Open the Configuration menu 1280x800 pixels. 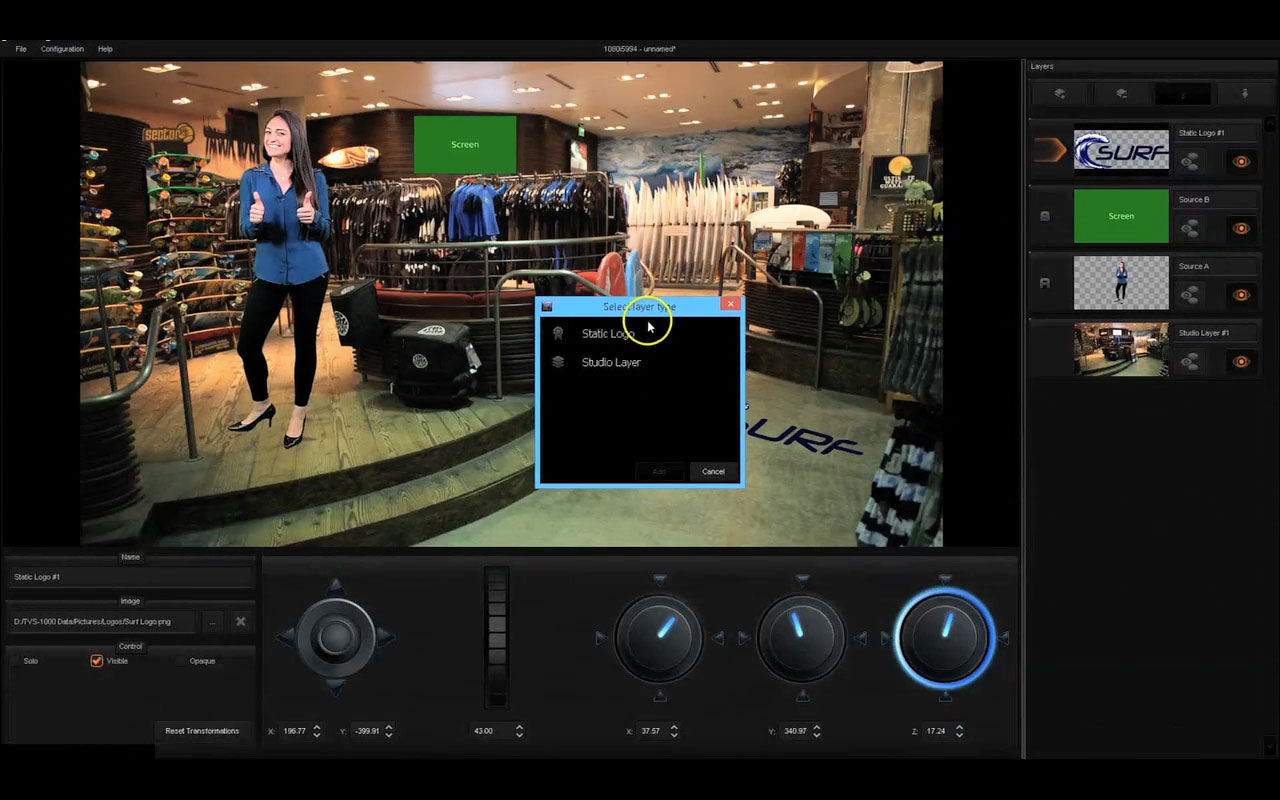click(x=62, y=48)
